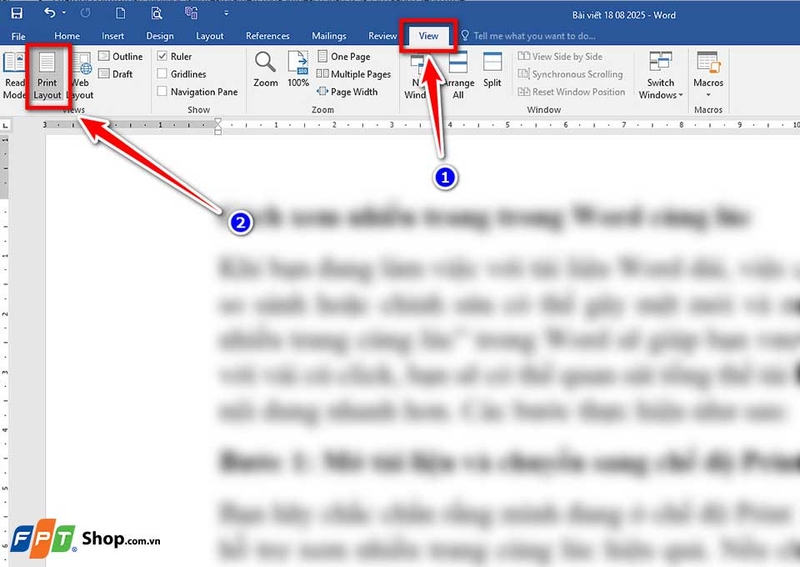800x567 pixels.
Task: Enable the Navigation Pane checkbox
Action: (163, 92)
